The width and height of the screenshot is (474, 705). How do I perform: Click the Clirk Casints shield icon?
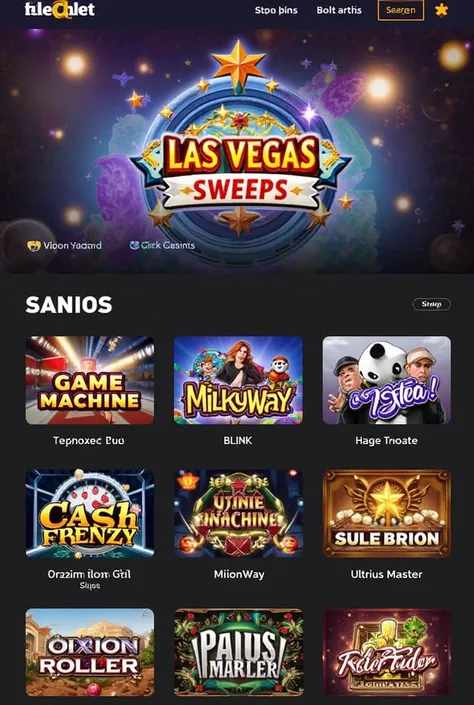point(134,245)
